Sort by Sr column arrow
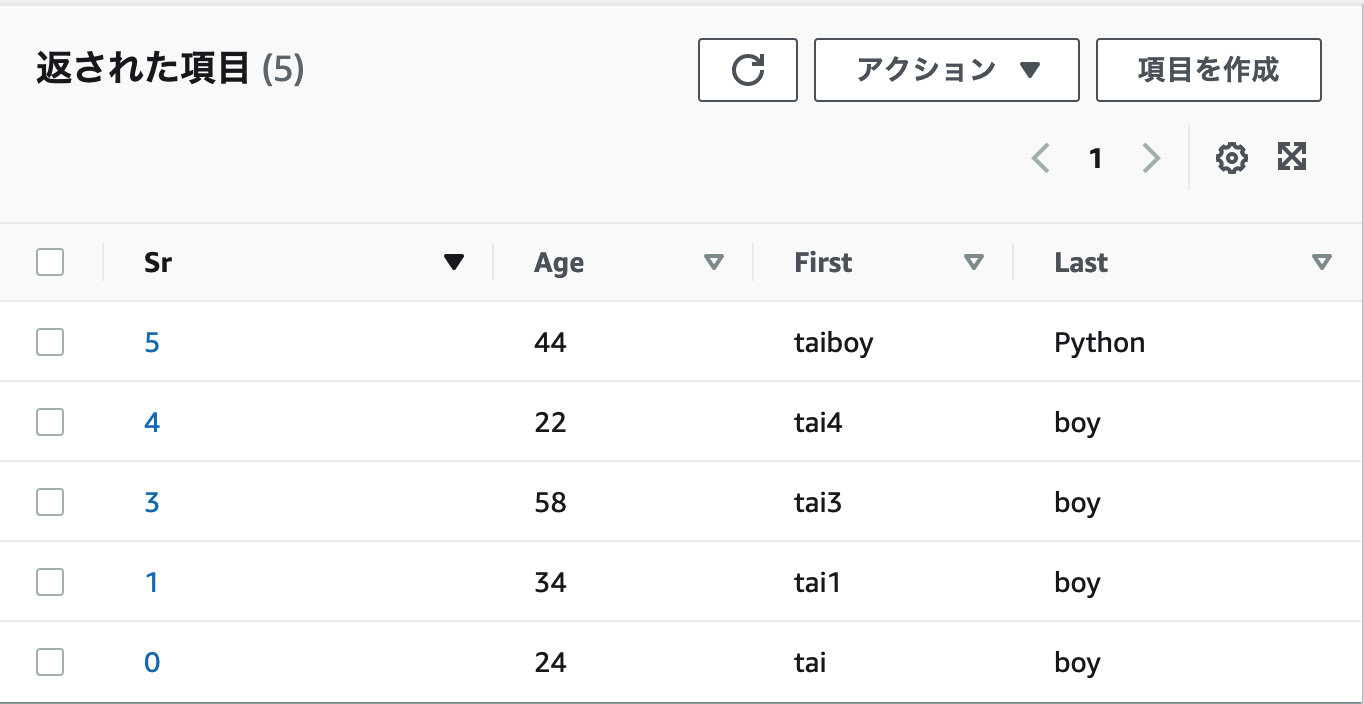Image resolution: width=1364 pixels, height=704 pixels. coord(454,263)
